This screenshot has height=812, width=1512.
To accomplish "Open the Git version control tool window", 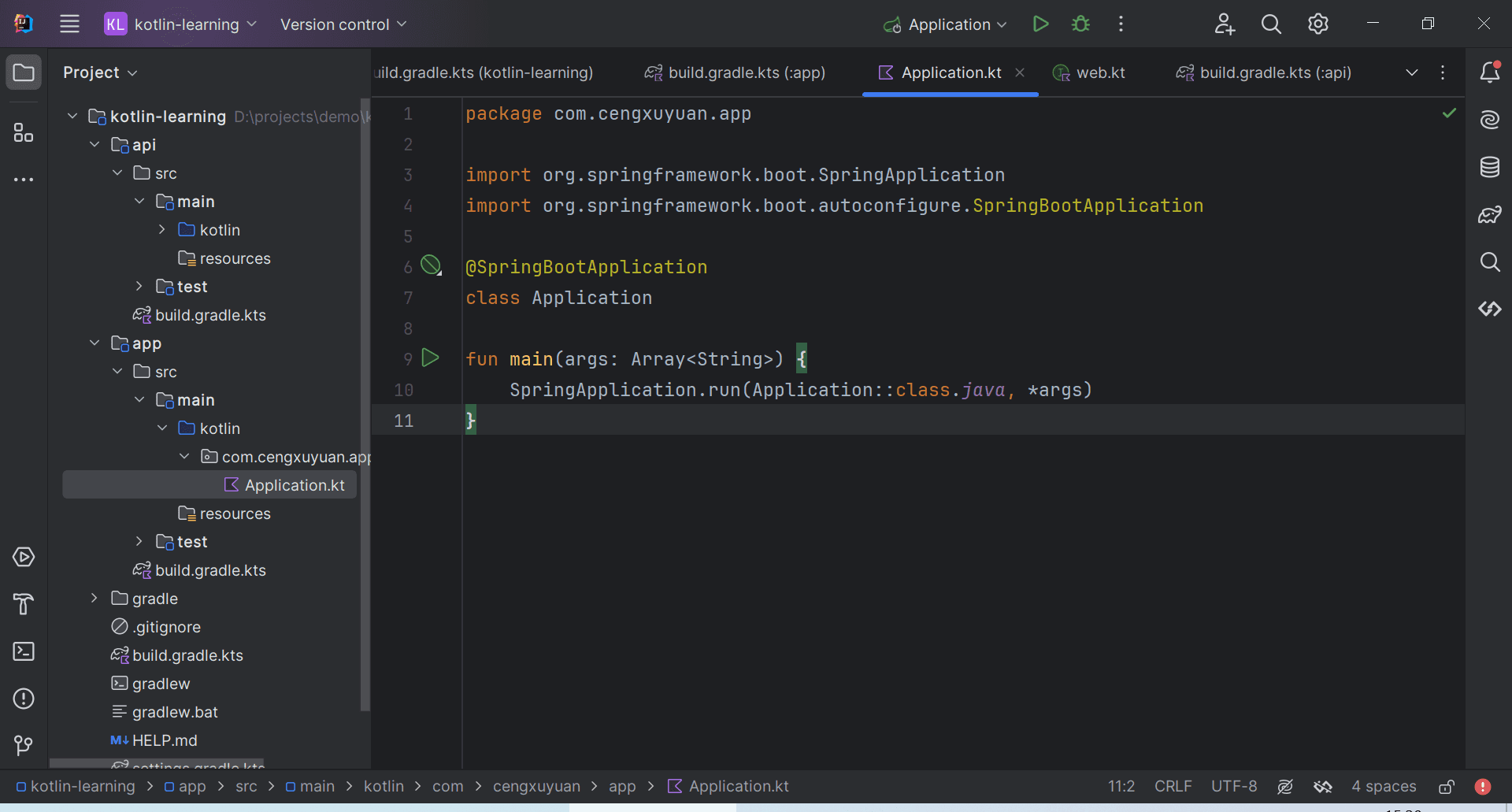I will coord(24,745).
